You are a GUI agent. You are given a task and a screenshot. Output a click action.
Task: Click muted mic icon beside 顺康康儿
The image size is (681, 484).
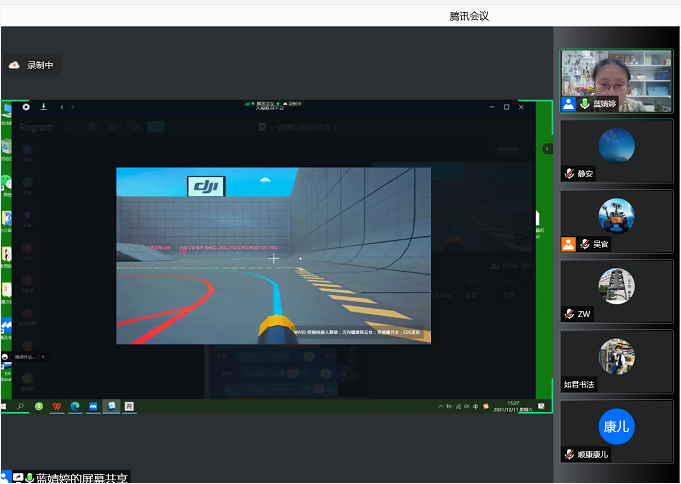coord(569,455)
